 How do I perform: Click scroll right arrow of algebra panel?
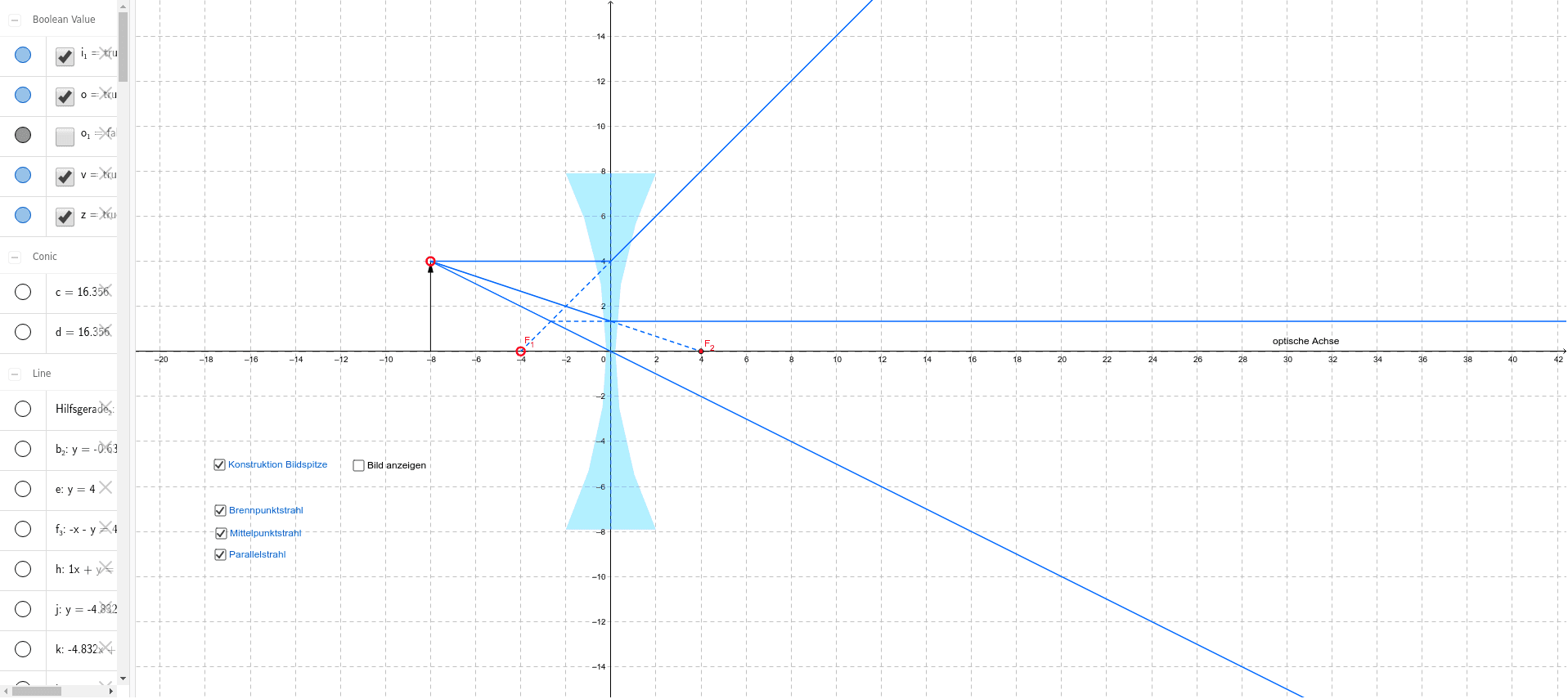pos(111,692)
